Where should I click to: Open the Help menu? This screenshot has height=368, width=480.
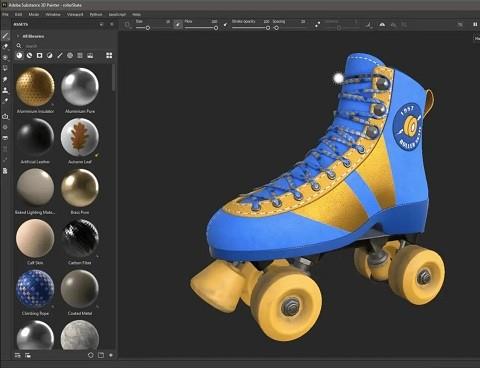click(136, 14)
